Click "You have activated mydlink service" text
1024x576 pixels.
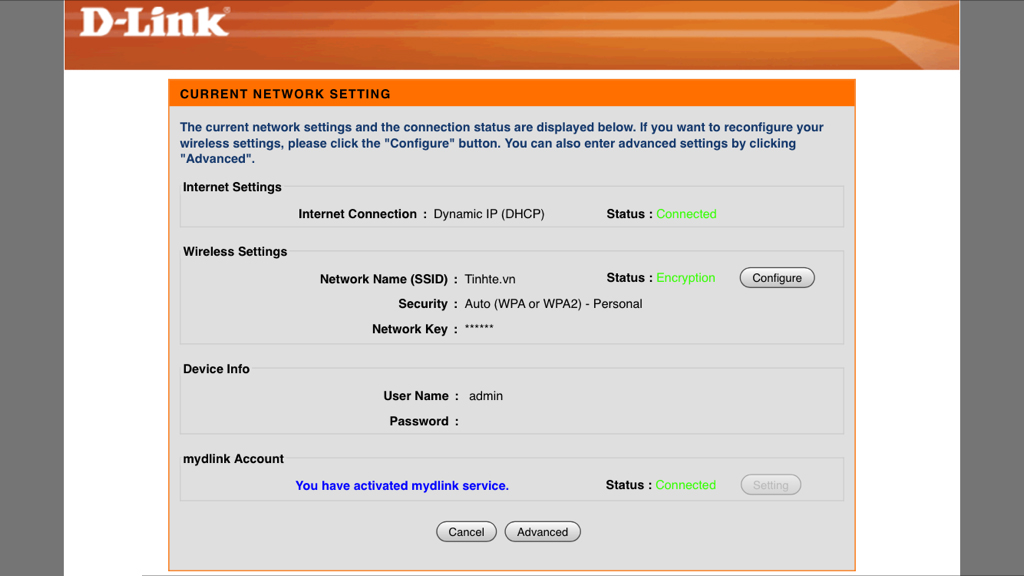(x=402, y=486)
